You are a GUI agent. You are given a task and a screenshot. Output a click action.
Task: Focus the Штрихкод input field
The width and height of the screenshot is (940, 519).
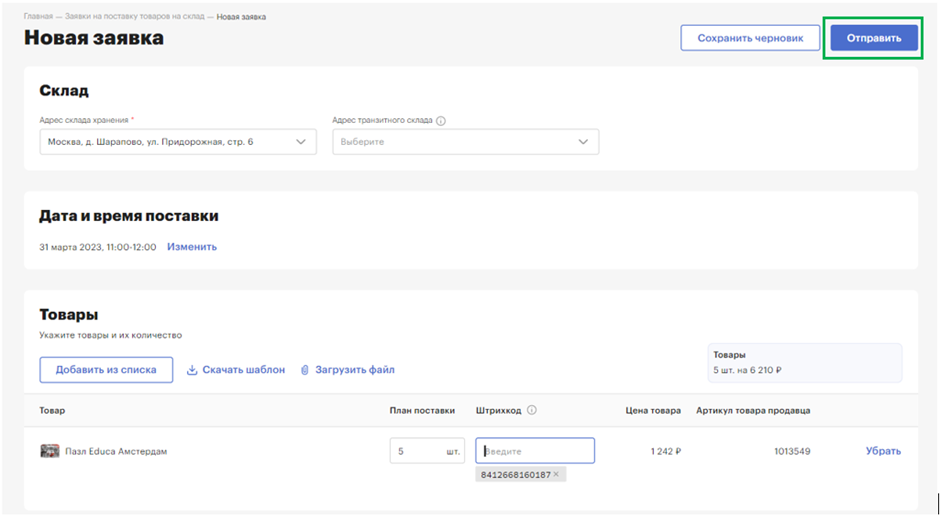(535, 451)
